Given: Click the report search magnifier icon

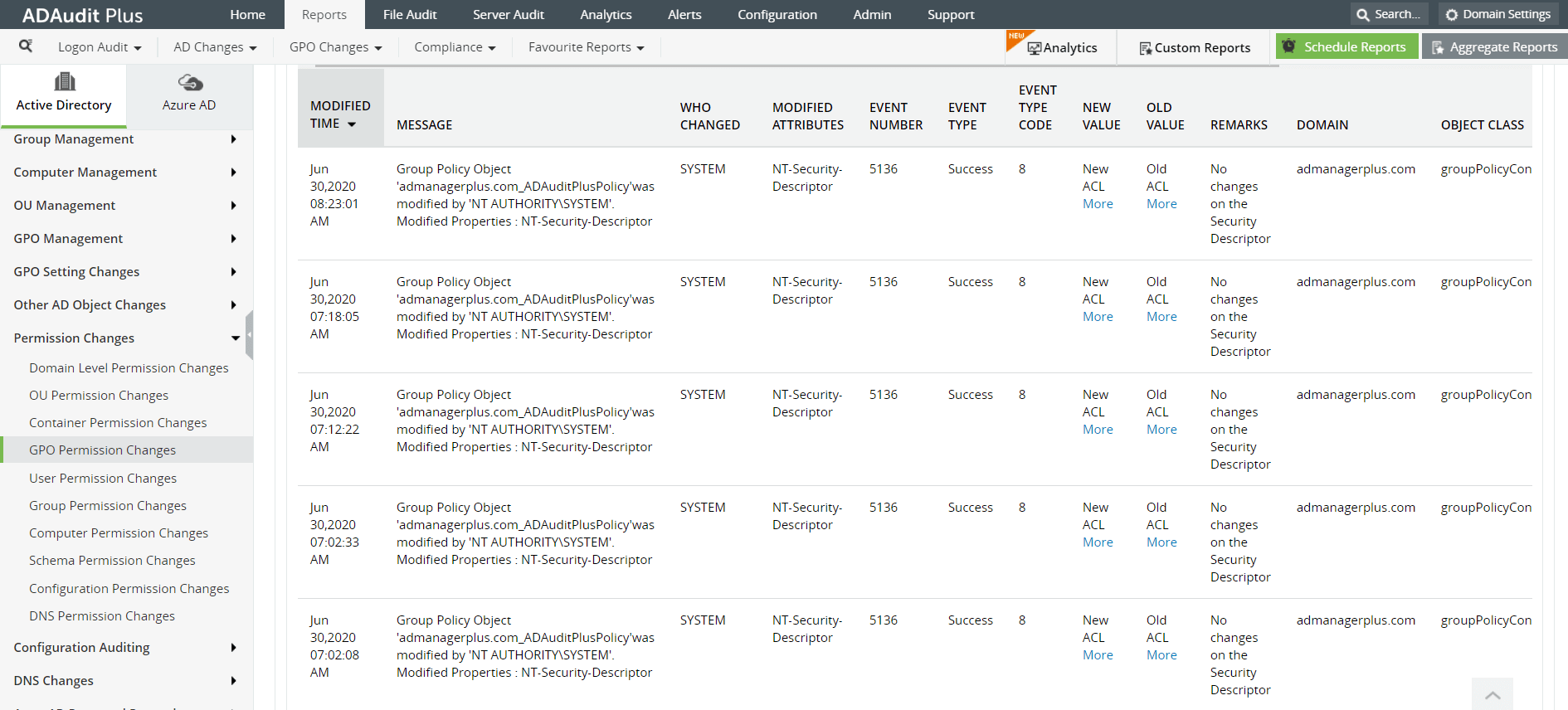Looking at the screenshot, I should coord(26,46).
